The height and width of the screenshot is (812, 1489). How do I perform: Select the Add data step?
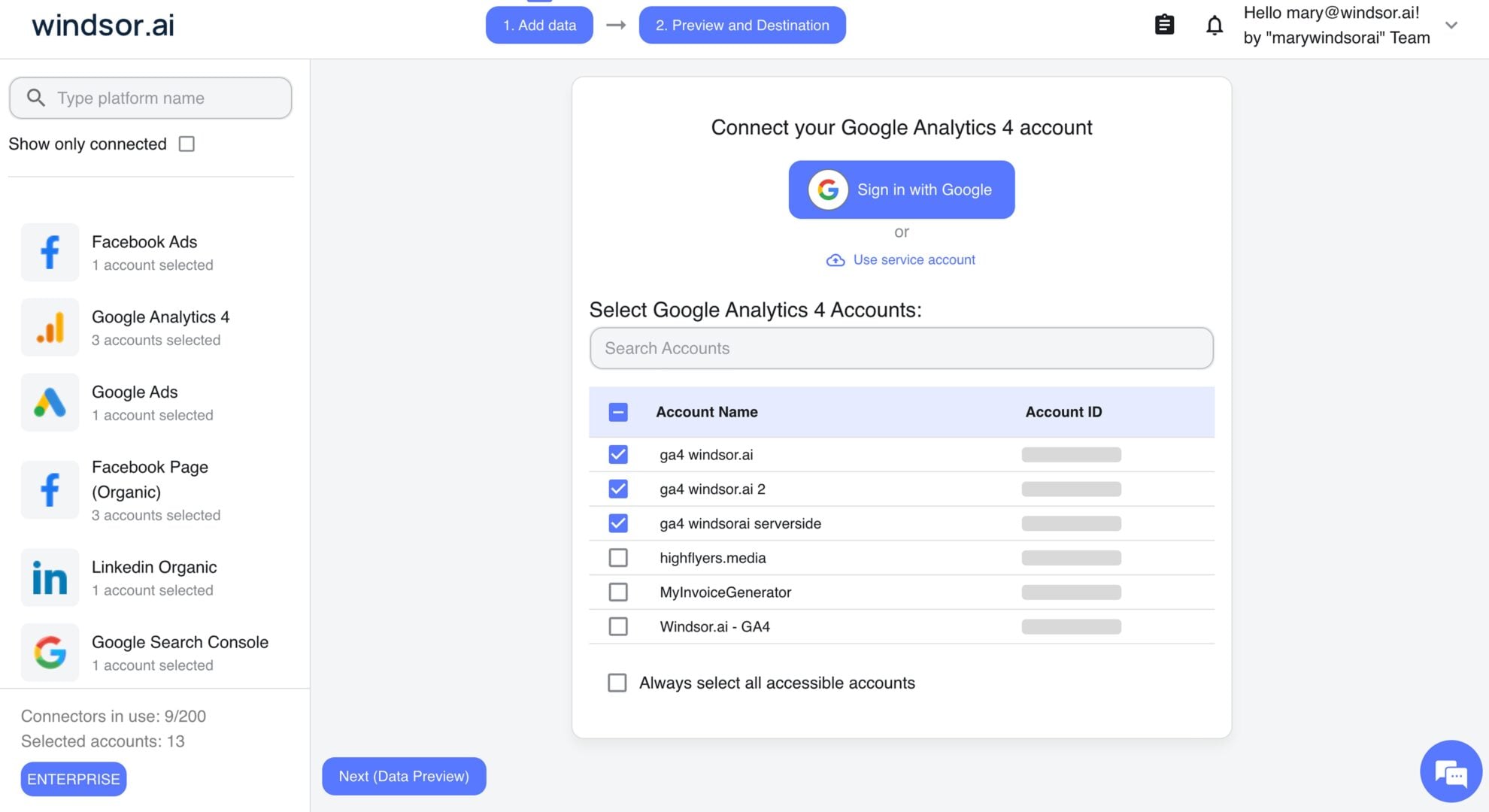click(x=539, y=25)
